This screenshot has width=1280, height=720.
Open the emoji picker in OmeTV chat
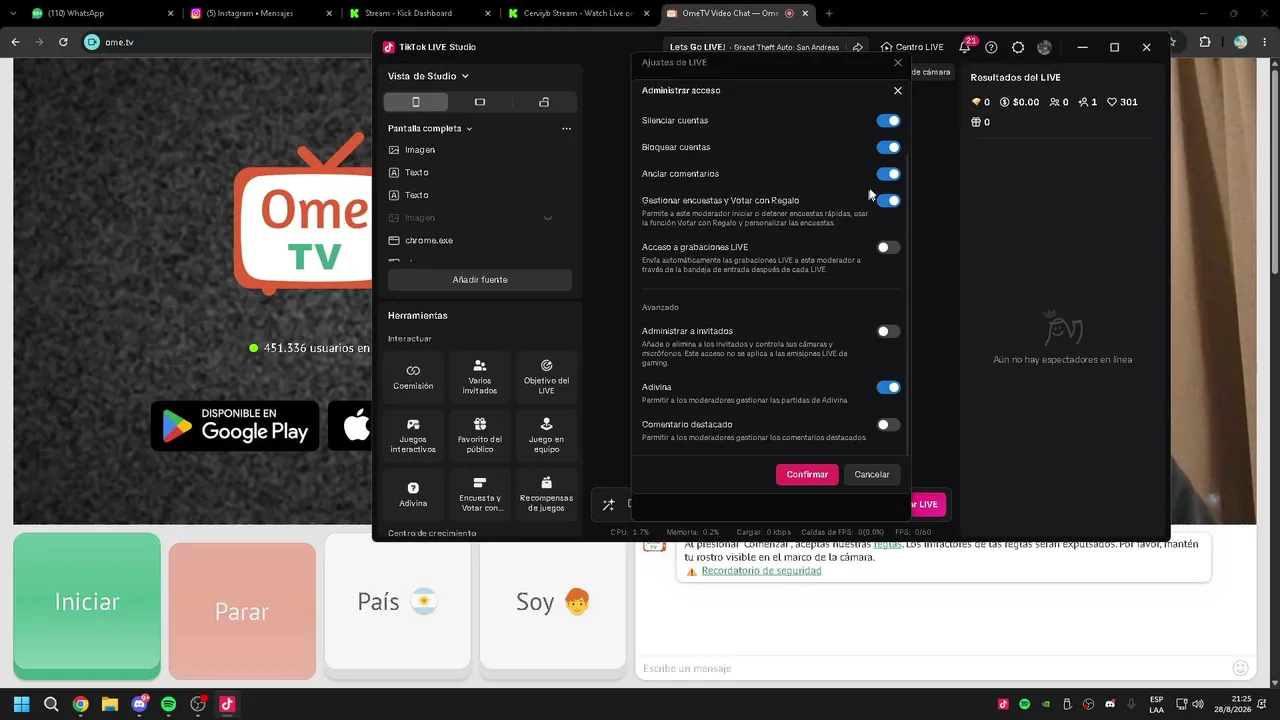(1240, 668)
